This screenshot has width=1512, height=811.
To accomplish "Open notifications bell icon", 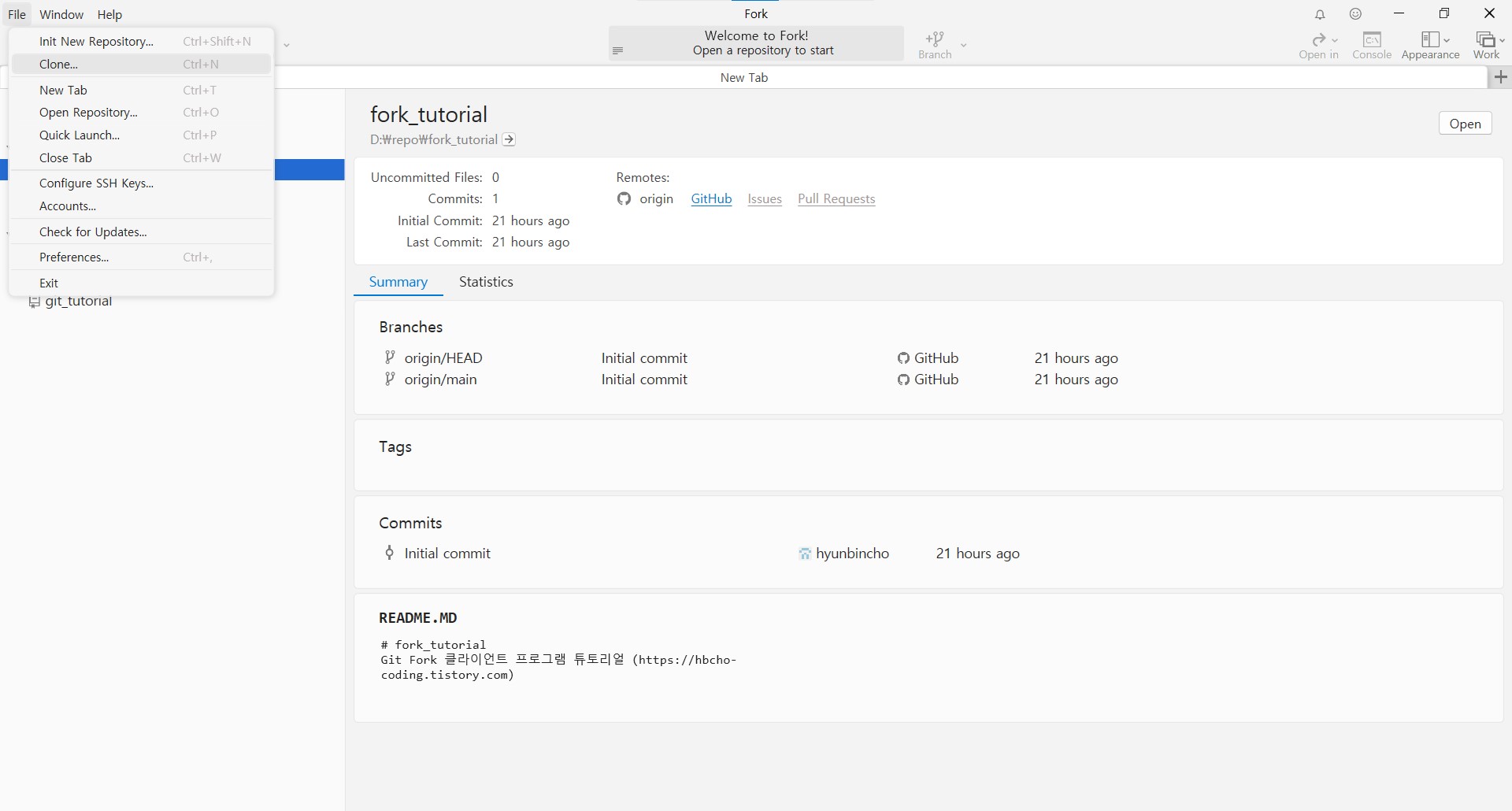I will pyautogui.click(x=1321, y=14).
